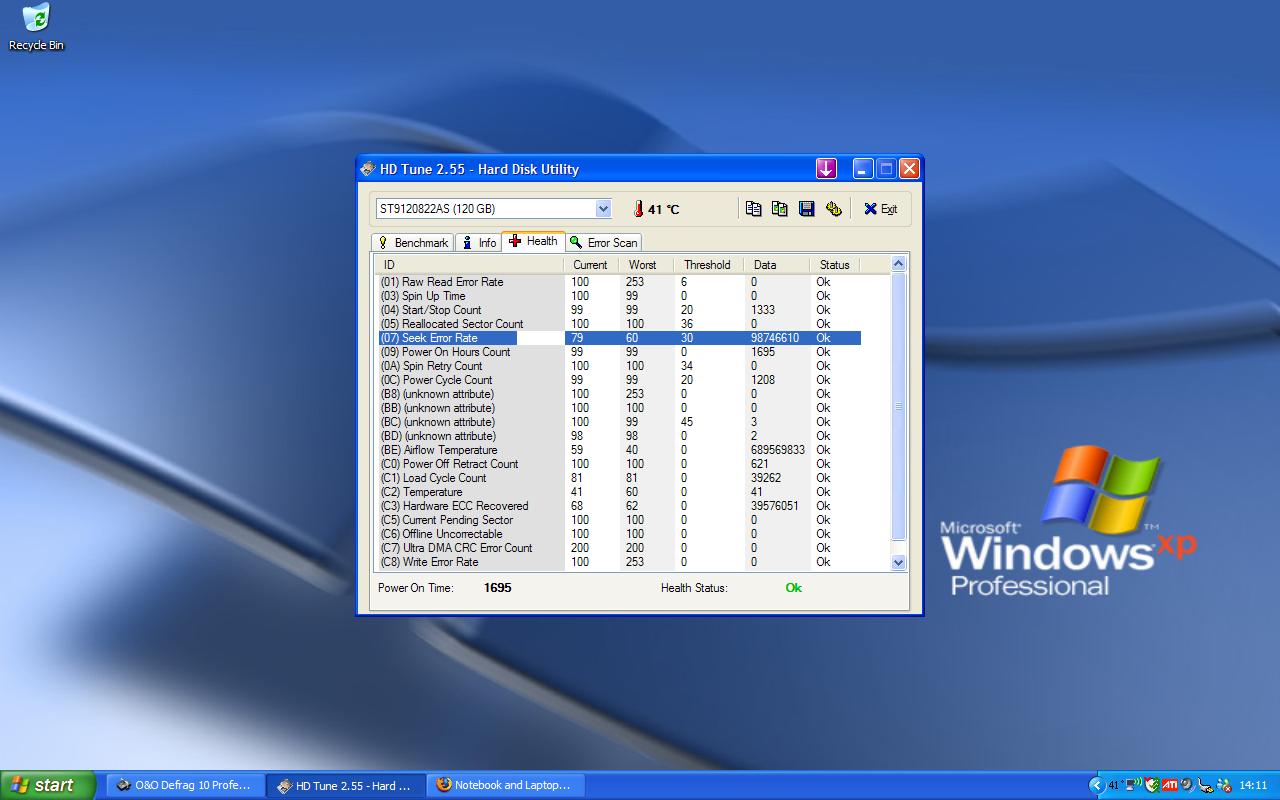Select the (0A) Spin Retry Count row
Screen dimensions: 1280x800
[619, 366]
